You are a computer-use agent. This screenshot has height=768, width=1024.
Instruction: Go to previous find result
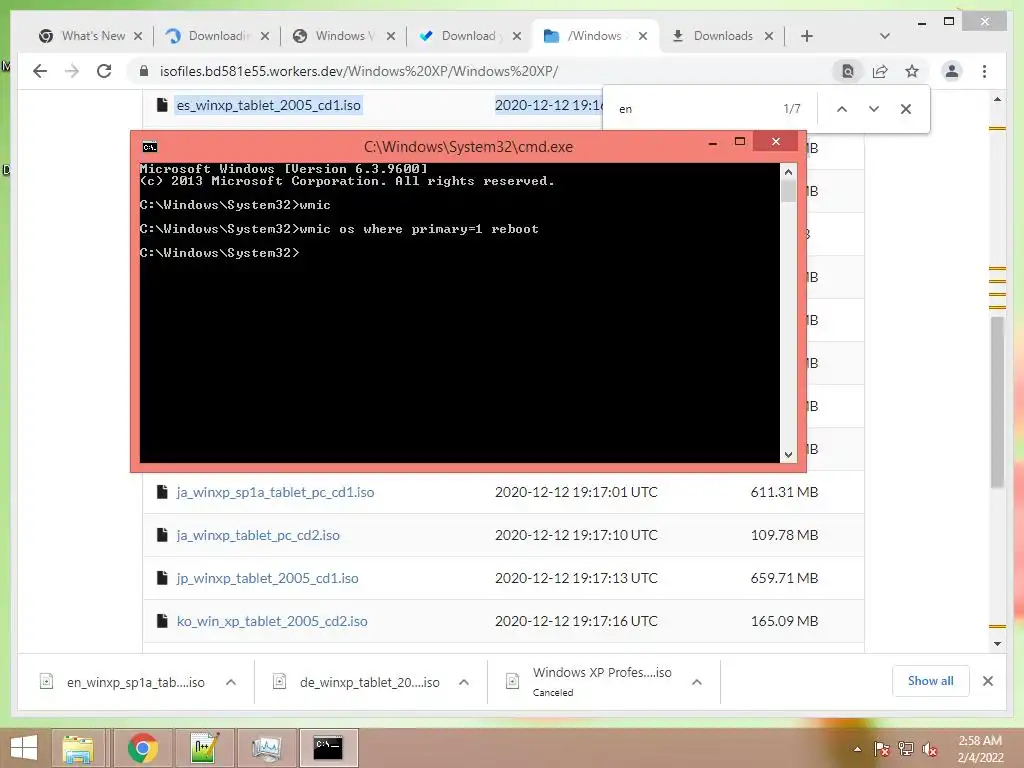point(842,109)
